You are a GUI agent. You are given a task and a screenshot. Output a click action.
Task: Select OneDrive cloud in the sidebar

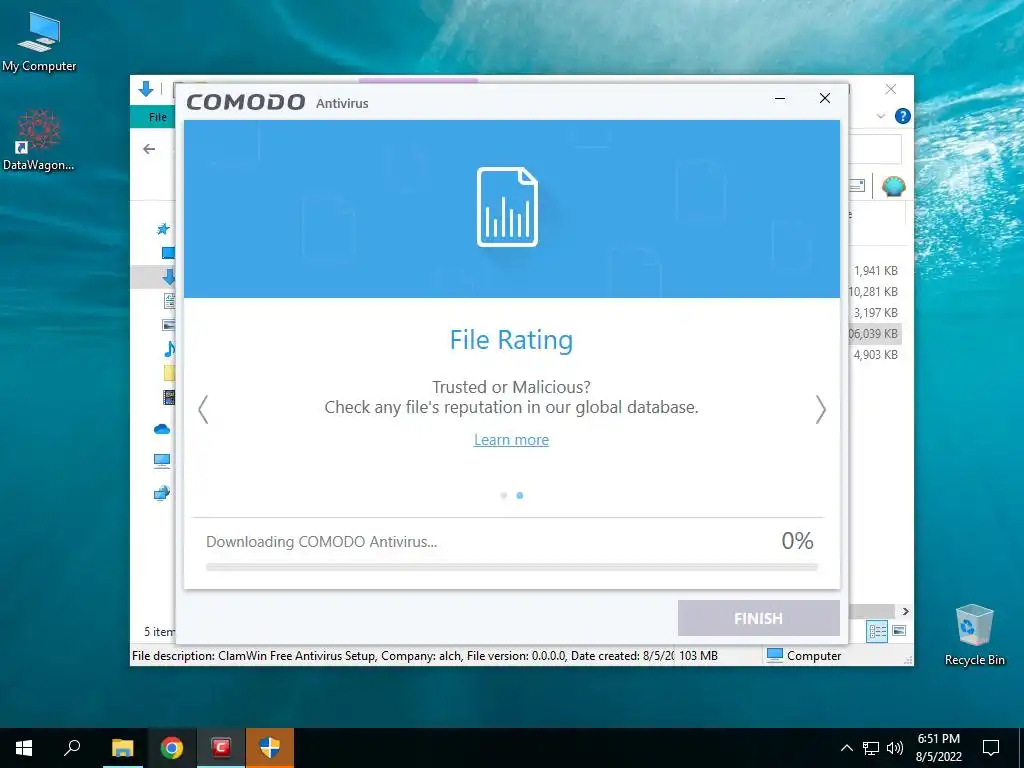point(162,429)
